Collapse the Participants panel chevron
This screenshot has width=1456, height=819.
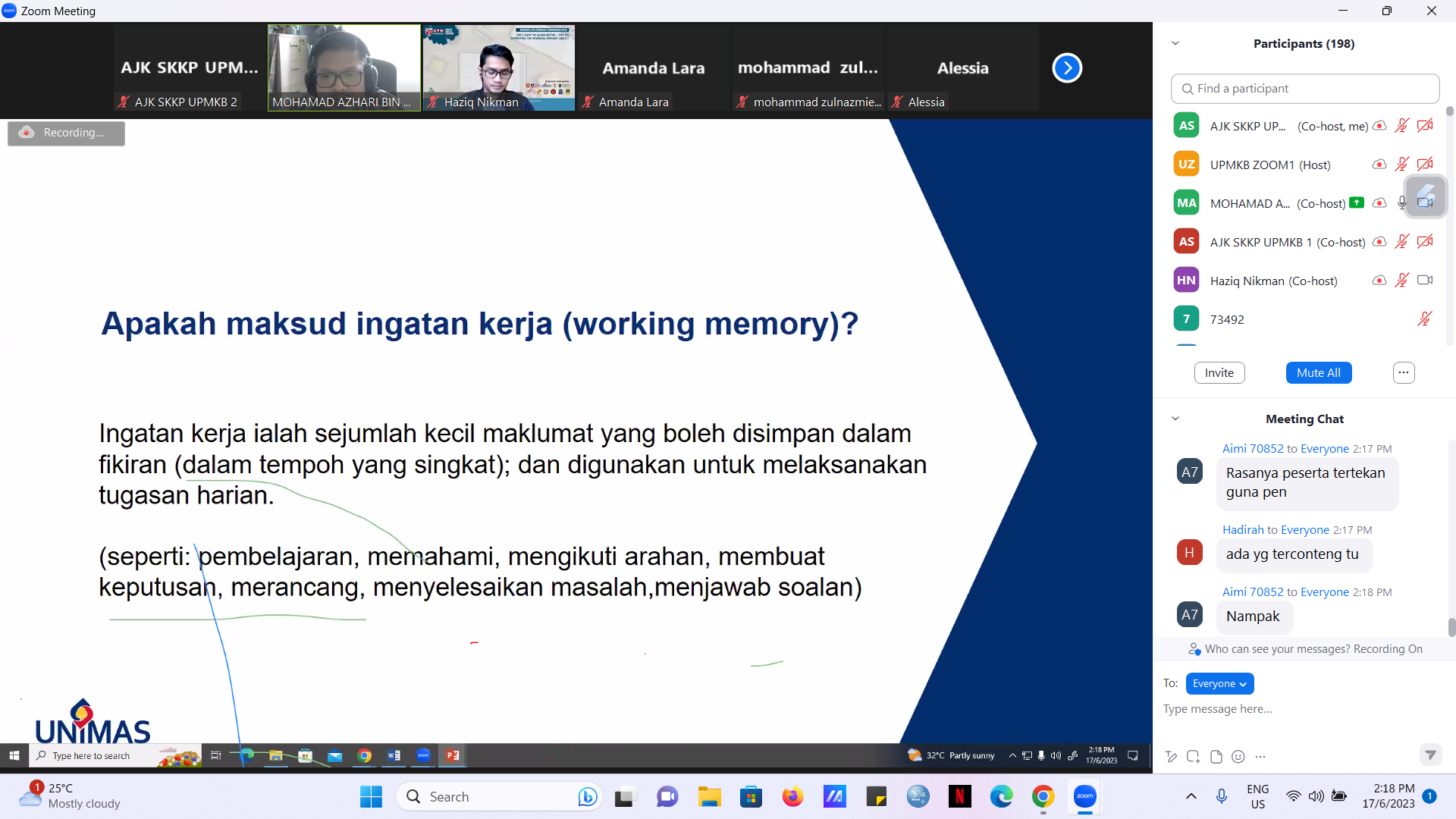1175,43
